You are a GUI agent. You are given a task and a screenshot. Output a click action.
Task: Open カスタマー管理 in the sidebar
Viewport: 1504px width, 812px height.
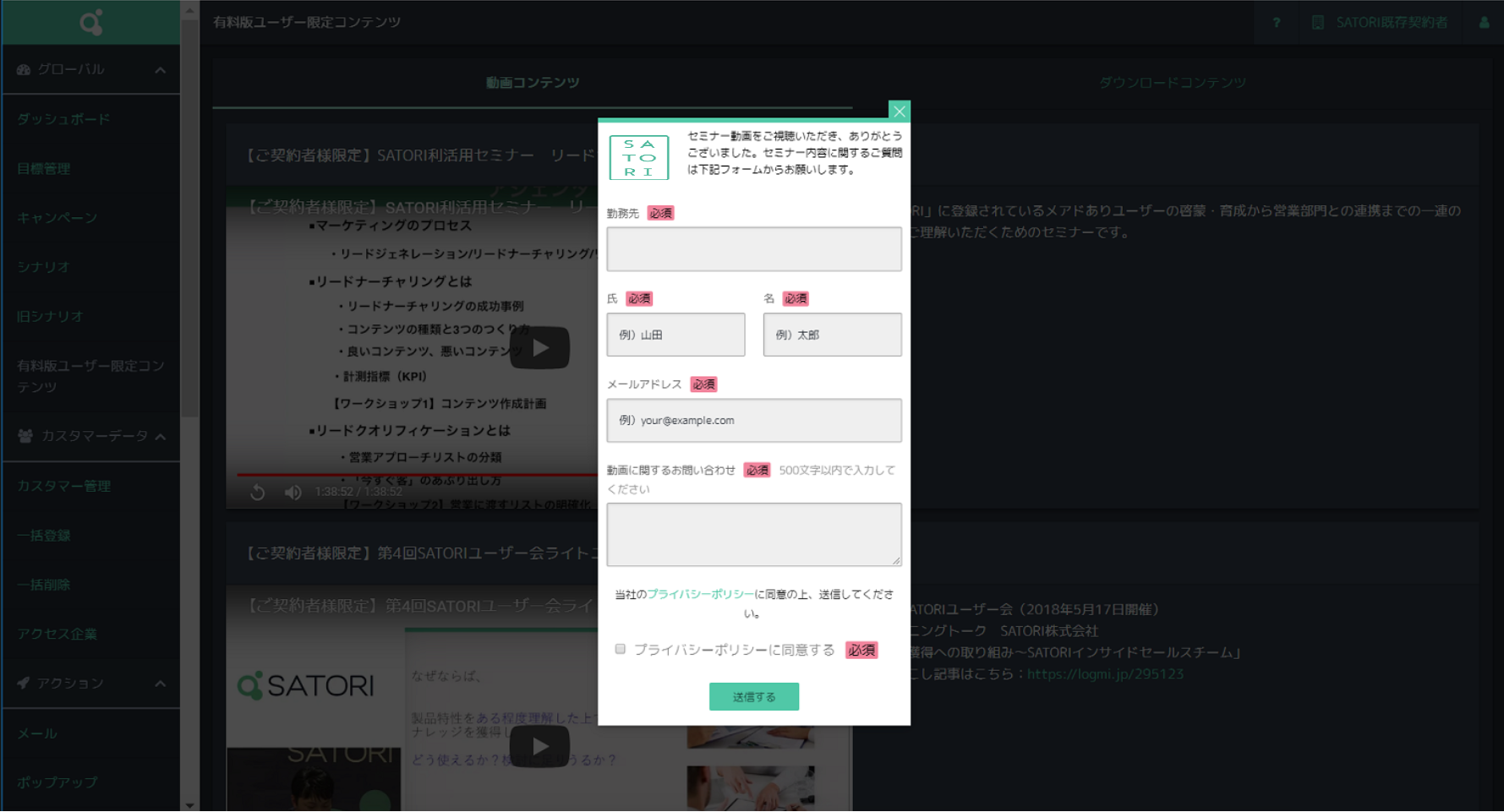63,486
